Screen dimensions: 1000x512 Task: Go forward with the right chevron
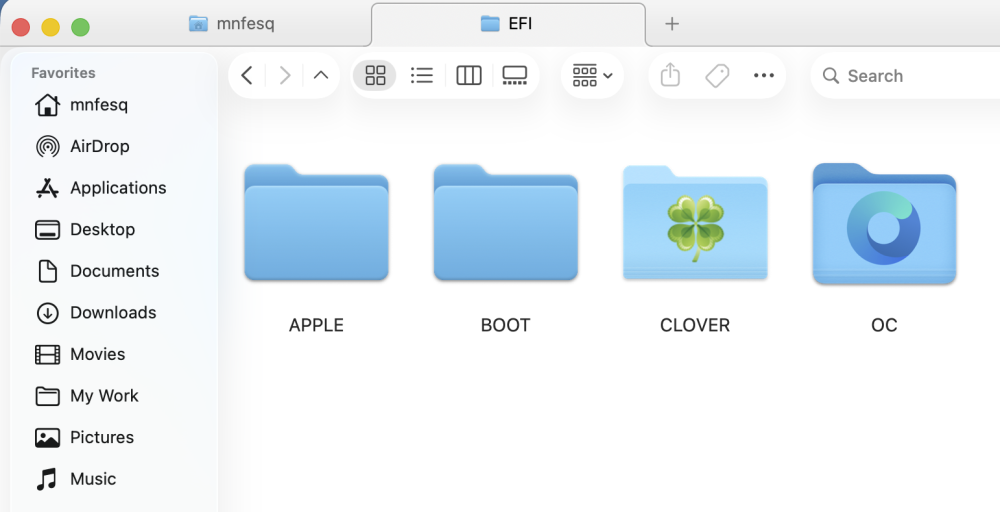284,76
